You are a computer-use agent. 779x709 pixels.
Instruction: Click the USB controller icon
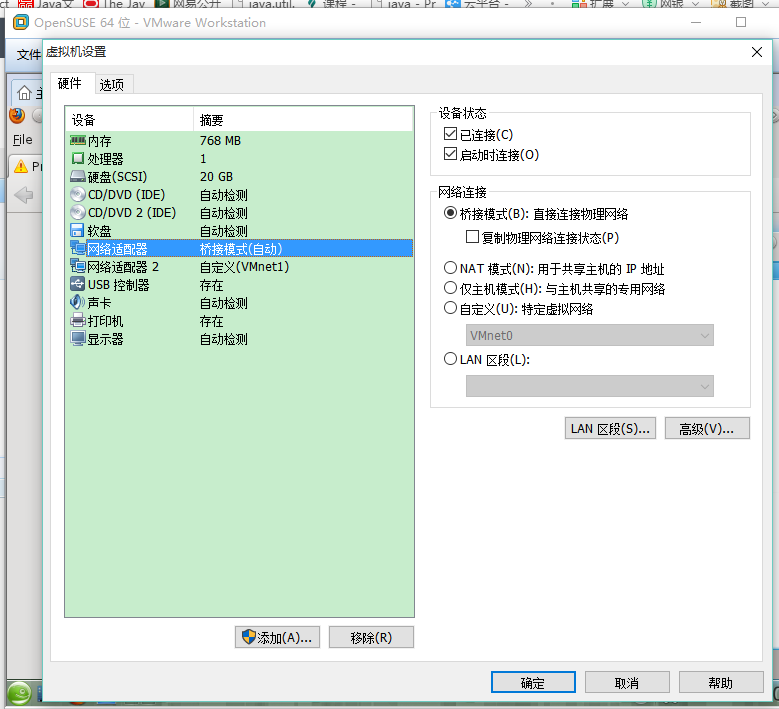78,285
